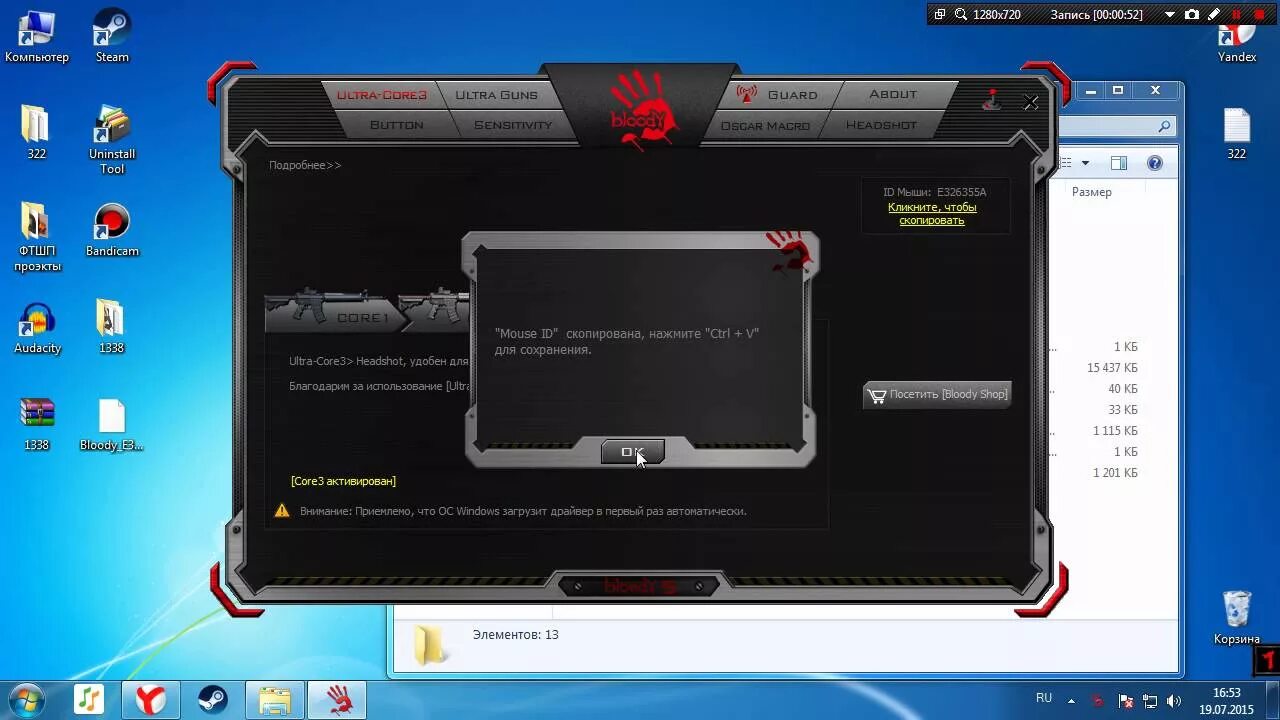Switch to the Ultra Guns tab

496,95
